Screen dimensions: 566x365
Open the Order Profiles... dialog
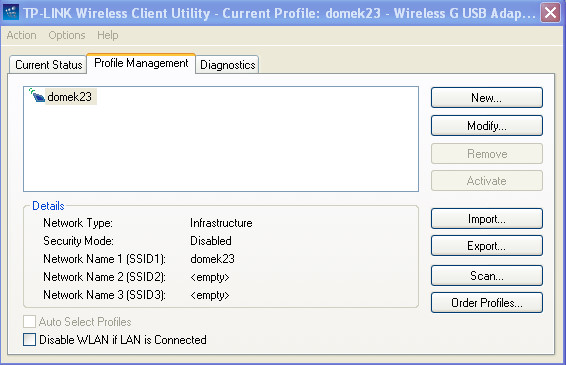(x=487, y=303)
